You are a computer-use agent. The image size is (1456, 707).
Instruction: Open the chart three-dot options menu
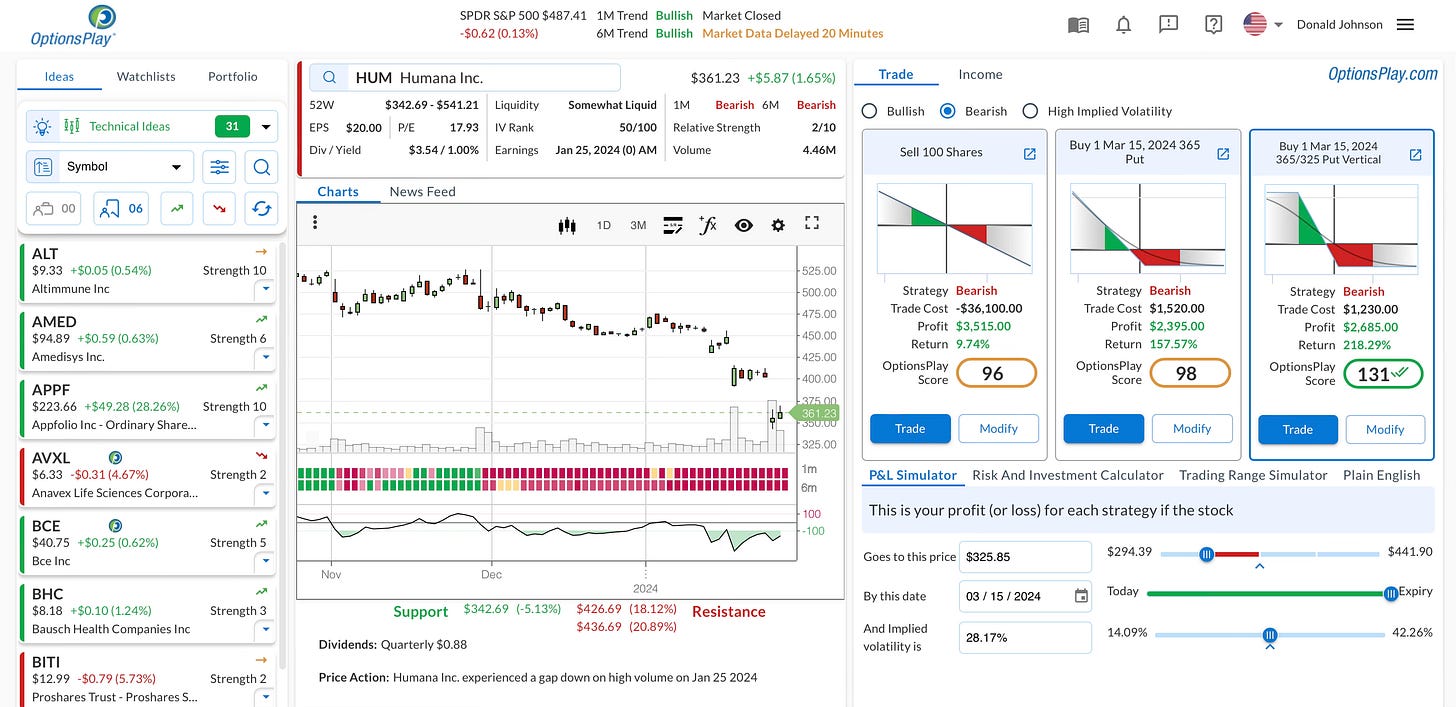315,223
